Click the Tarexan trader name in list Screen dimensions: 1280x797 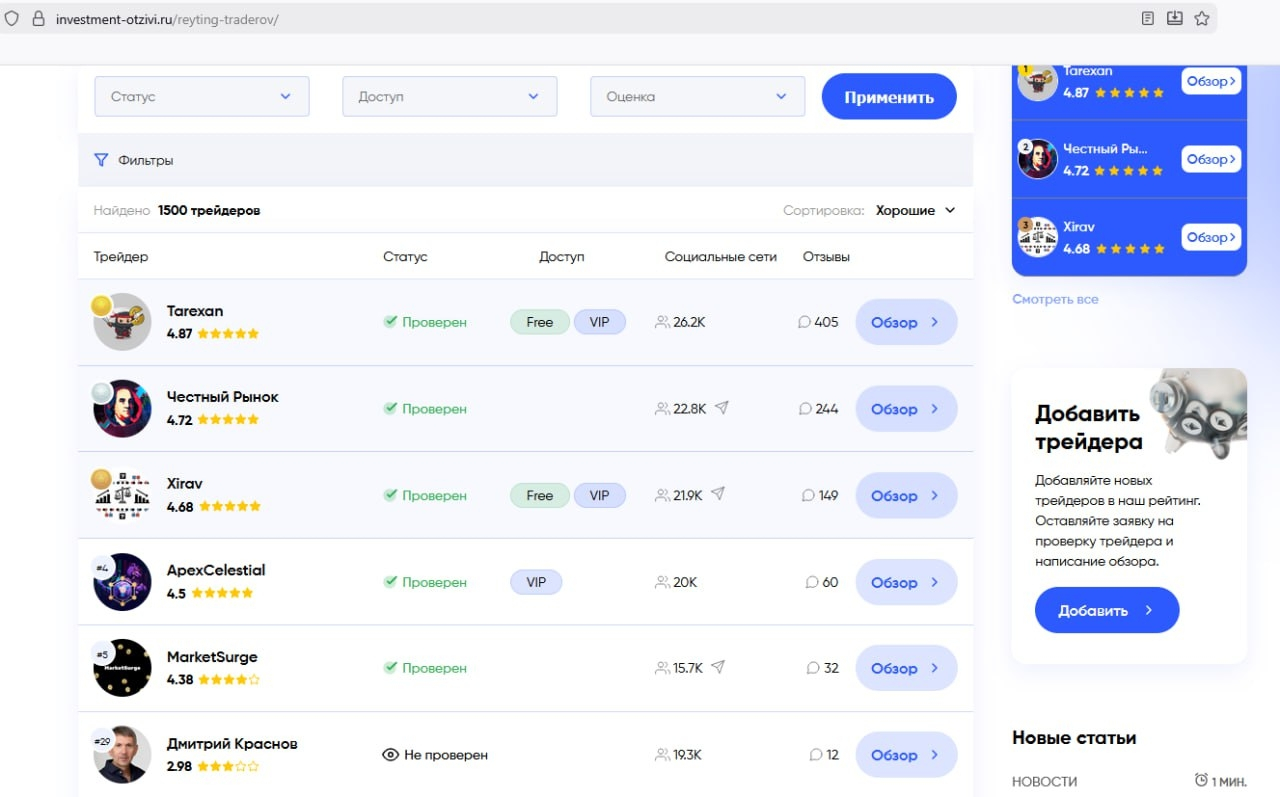195,311
